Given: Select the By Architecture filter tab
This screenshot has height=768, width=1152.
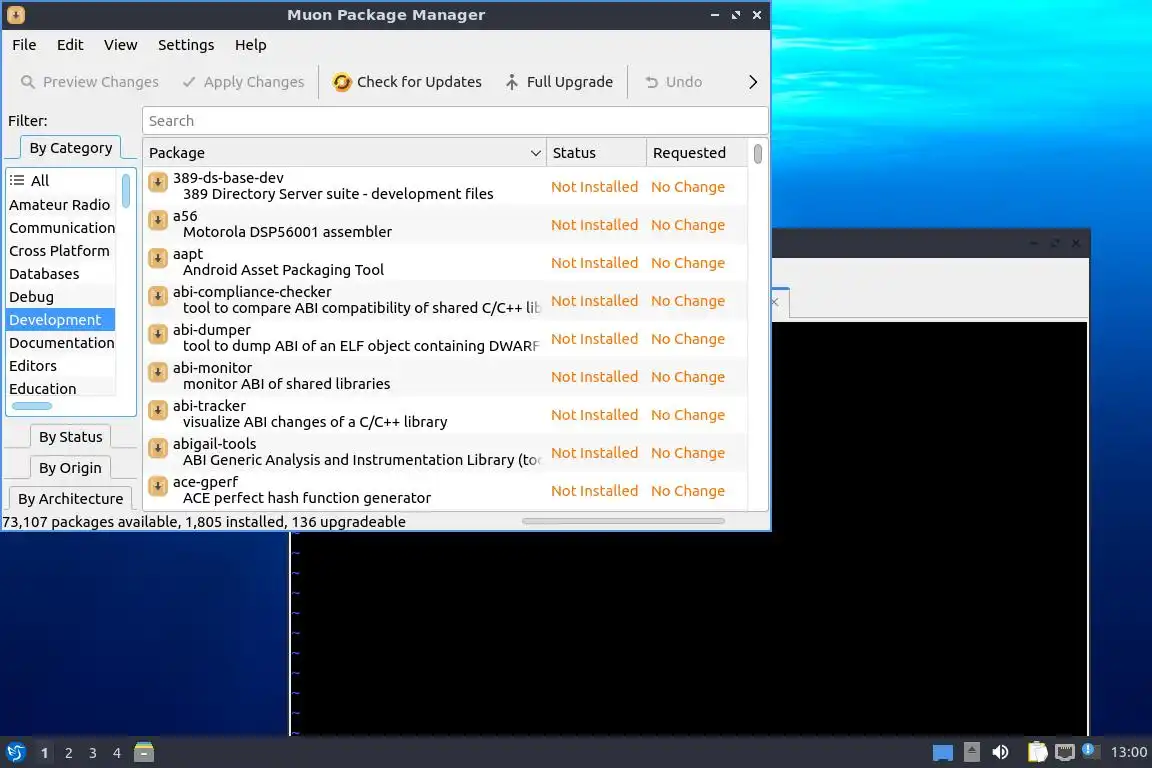Looking at the screenshot, I should pyautogui.click(x=71, y=498).
